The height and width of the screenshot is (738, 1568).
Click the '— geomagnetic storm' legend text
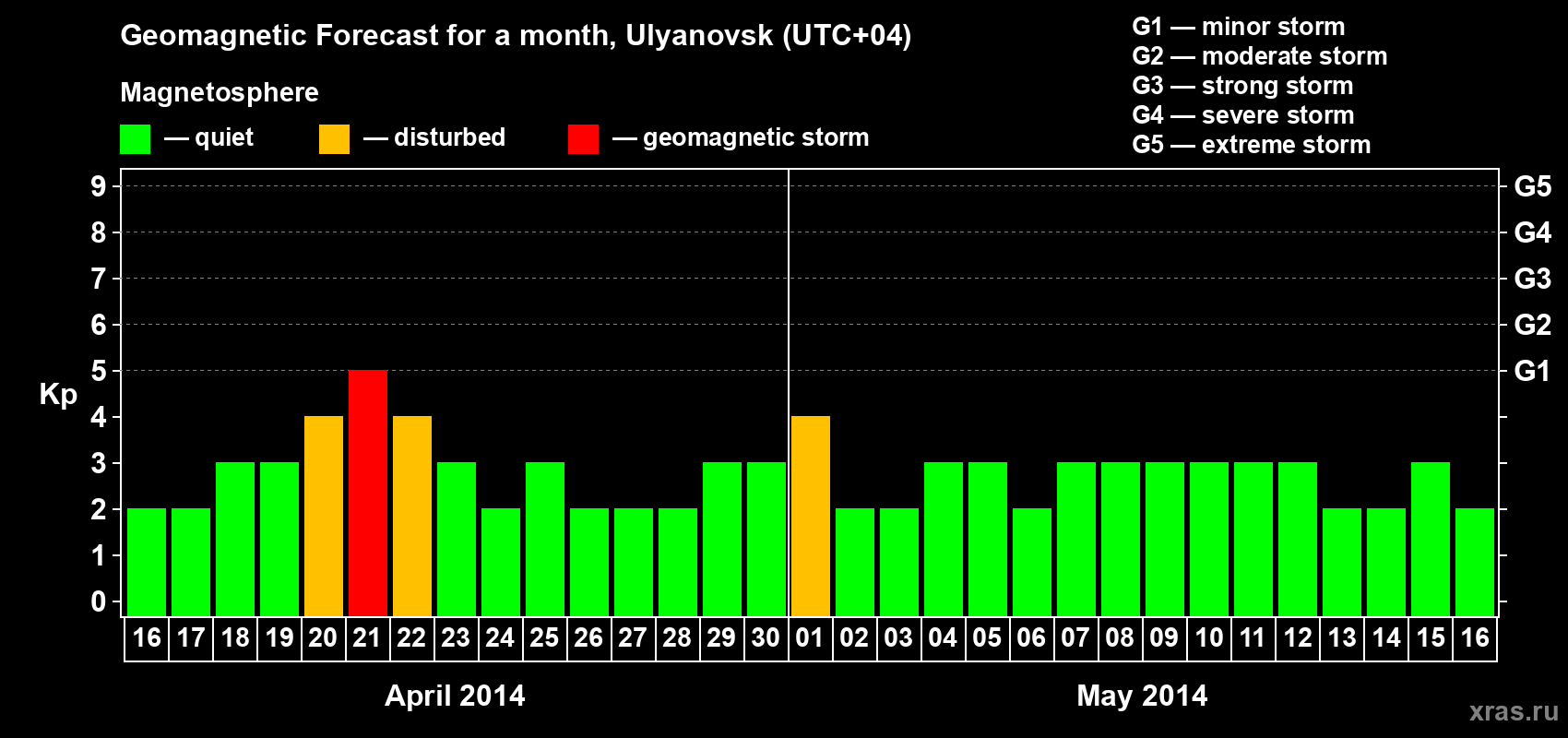tap(741, 138)
